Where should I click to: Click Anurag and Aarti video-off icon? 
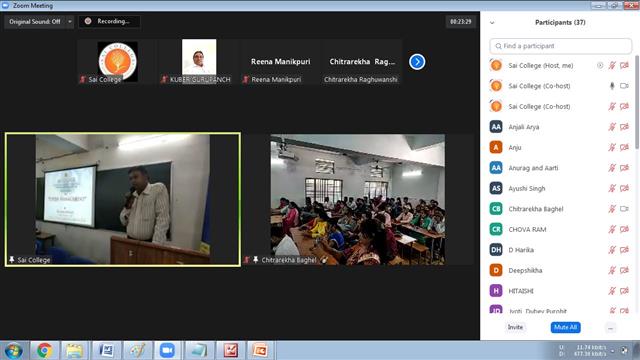[624, 168]
